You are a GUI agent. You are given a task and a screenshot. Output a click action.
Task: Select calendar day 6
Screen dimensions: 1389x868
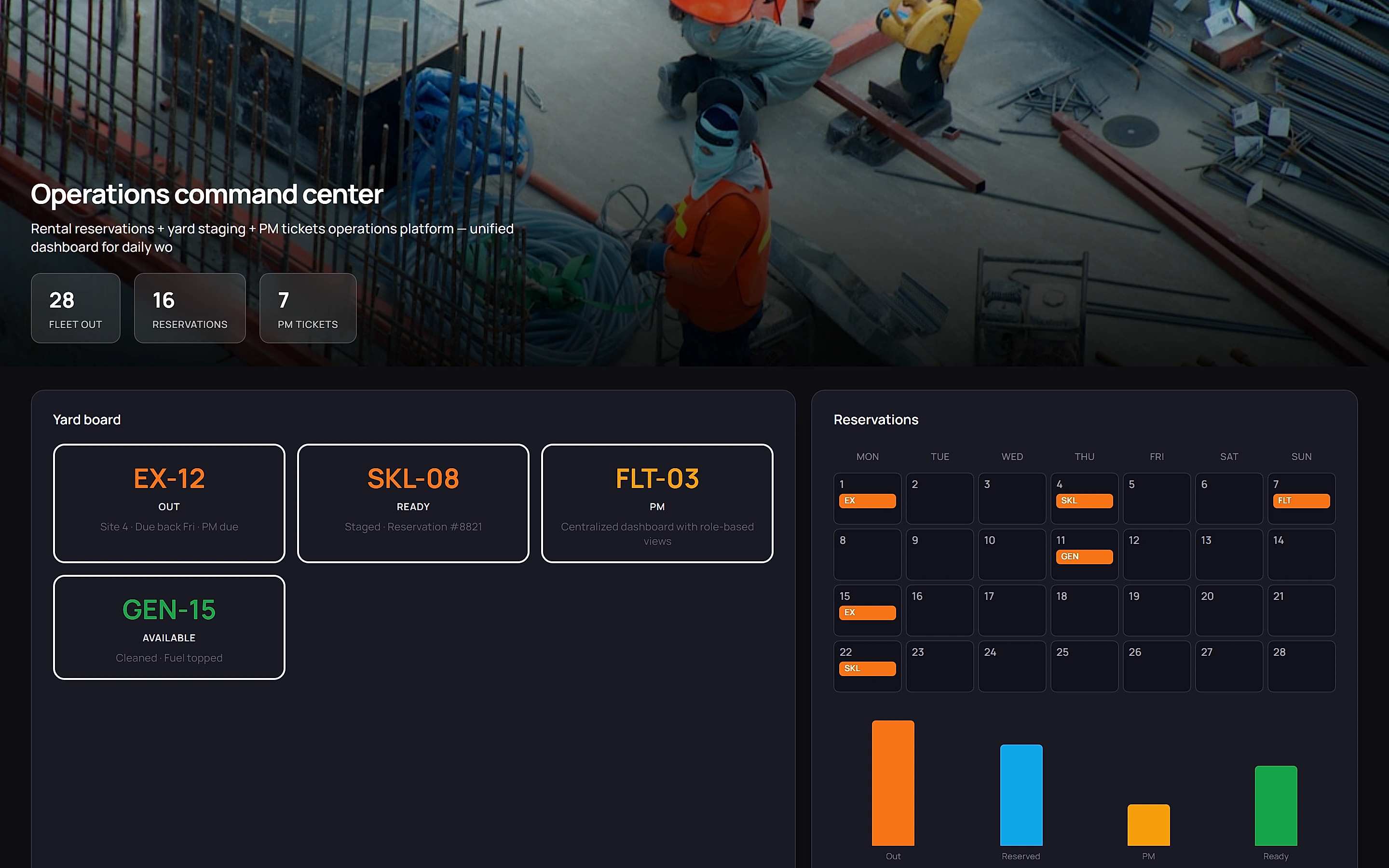1229,498
